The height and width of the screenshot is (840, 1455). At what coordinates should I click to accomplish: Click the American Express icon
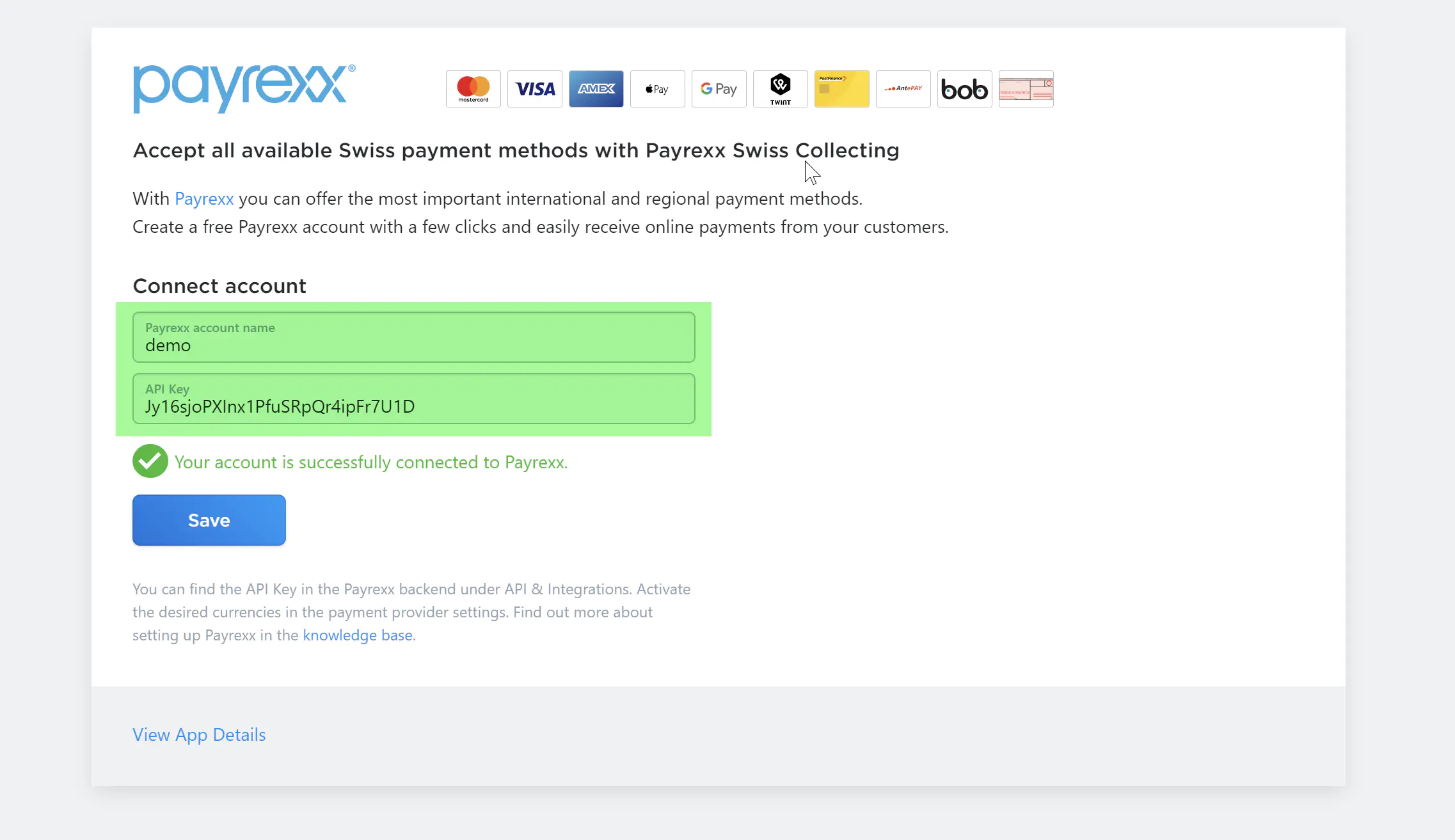(596, 89)
